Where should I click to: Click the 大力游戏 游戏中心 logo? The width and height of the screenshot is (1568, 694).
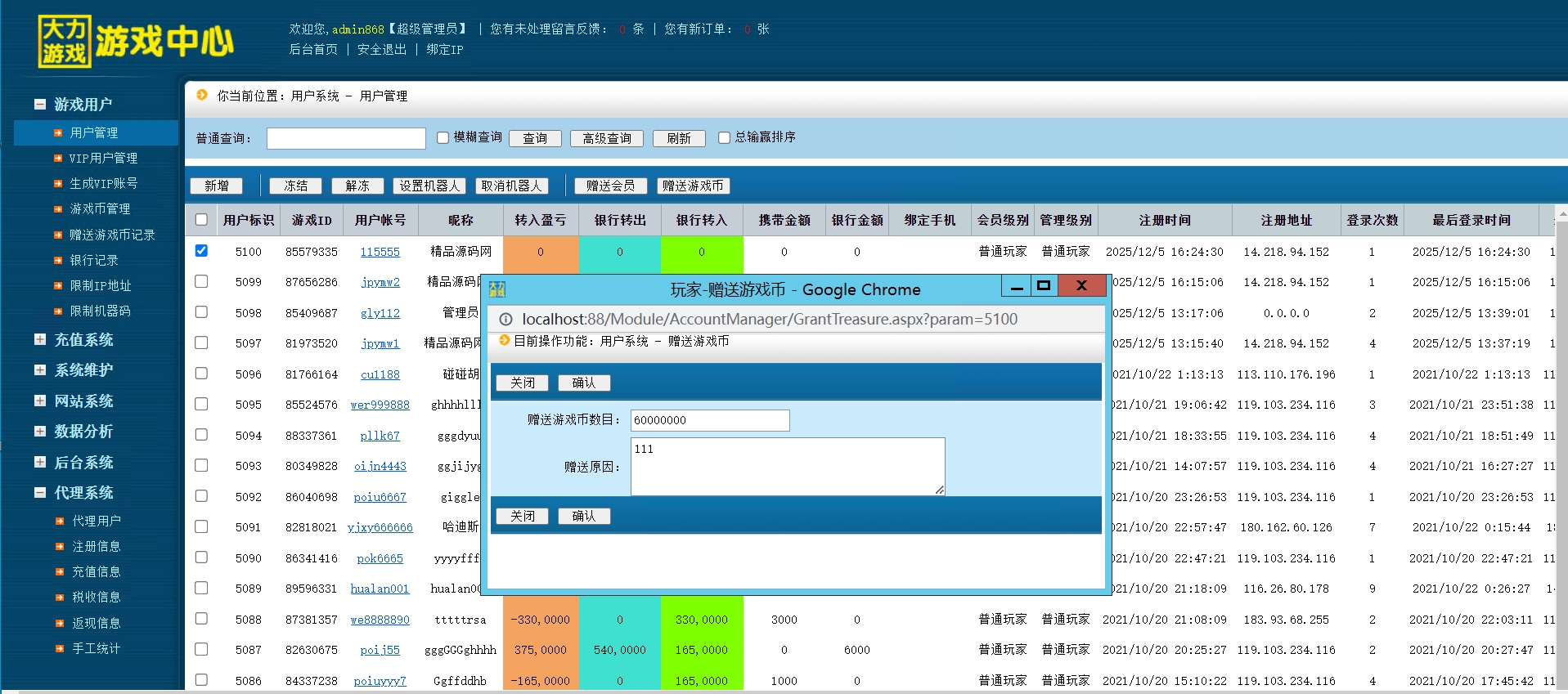coord(136,41)
